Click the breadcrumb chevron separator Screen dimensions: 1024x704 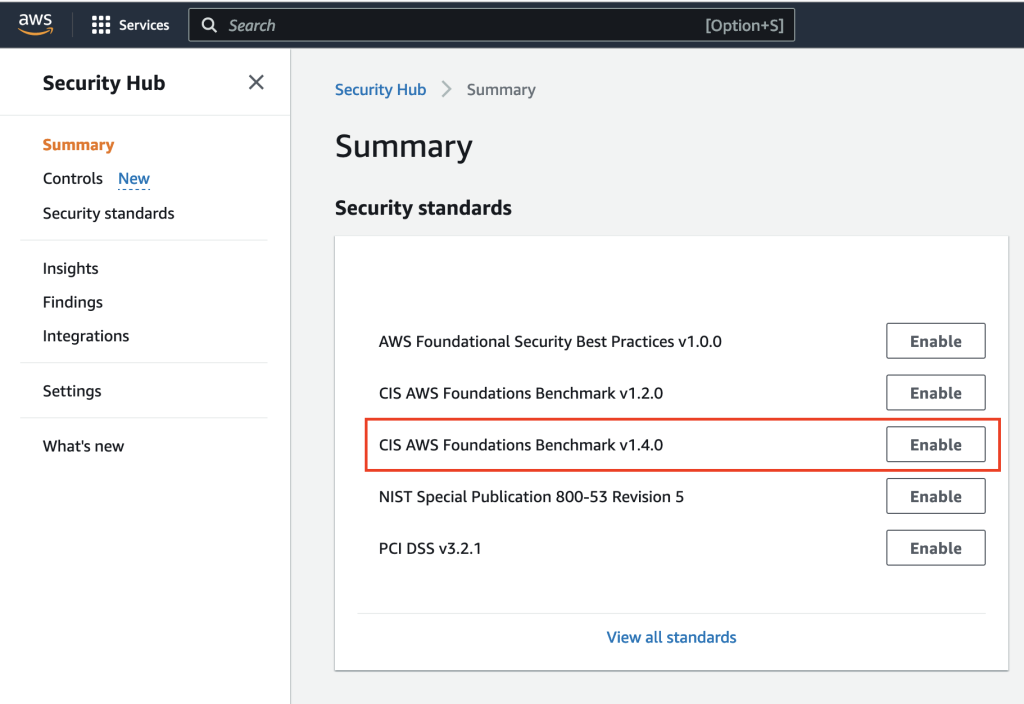[446, 89]
